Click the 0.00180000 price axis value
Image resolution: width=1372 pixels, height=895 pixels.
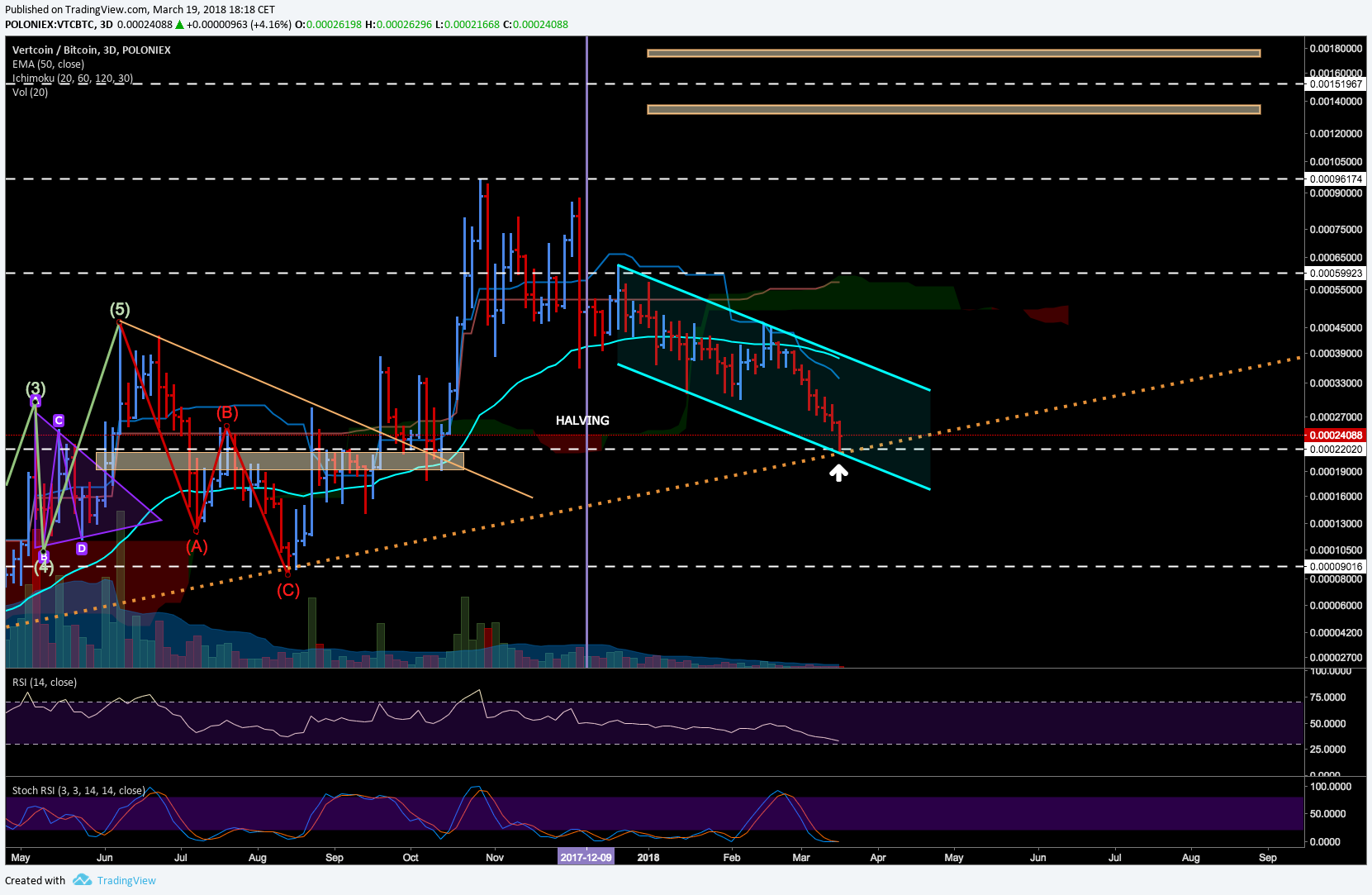(1336, 49)
